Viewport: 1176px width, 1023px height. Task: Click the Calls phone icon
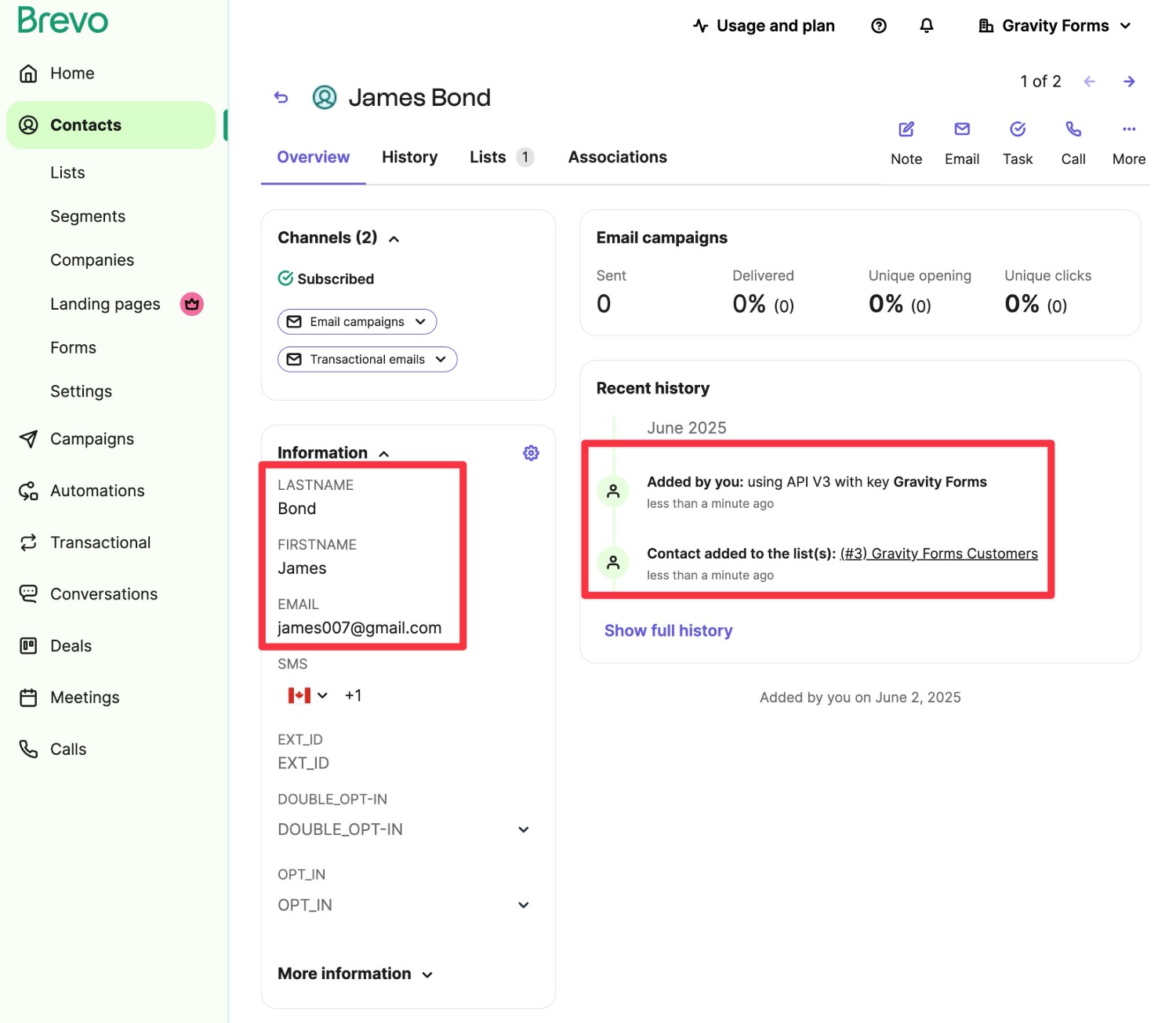click(28, 749)
